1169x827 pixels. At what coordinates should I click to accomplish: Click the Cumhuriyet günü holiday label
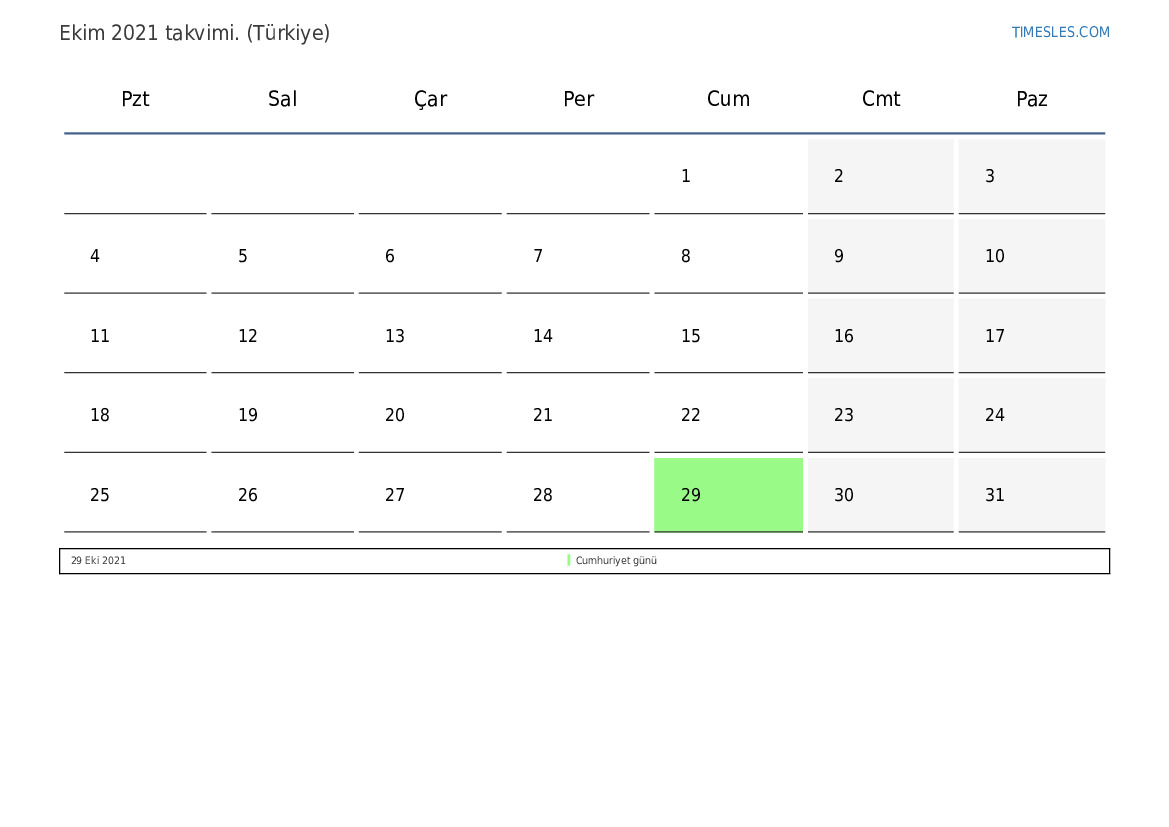click(x=616, y=561)
